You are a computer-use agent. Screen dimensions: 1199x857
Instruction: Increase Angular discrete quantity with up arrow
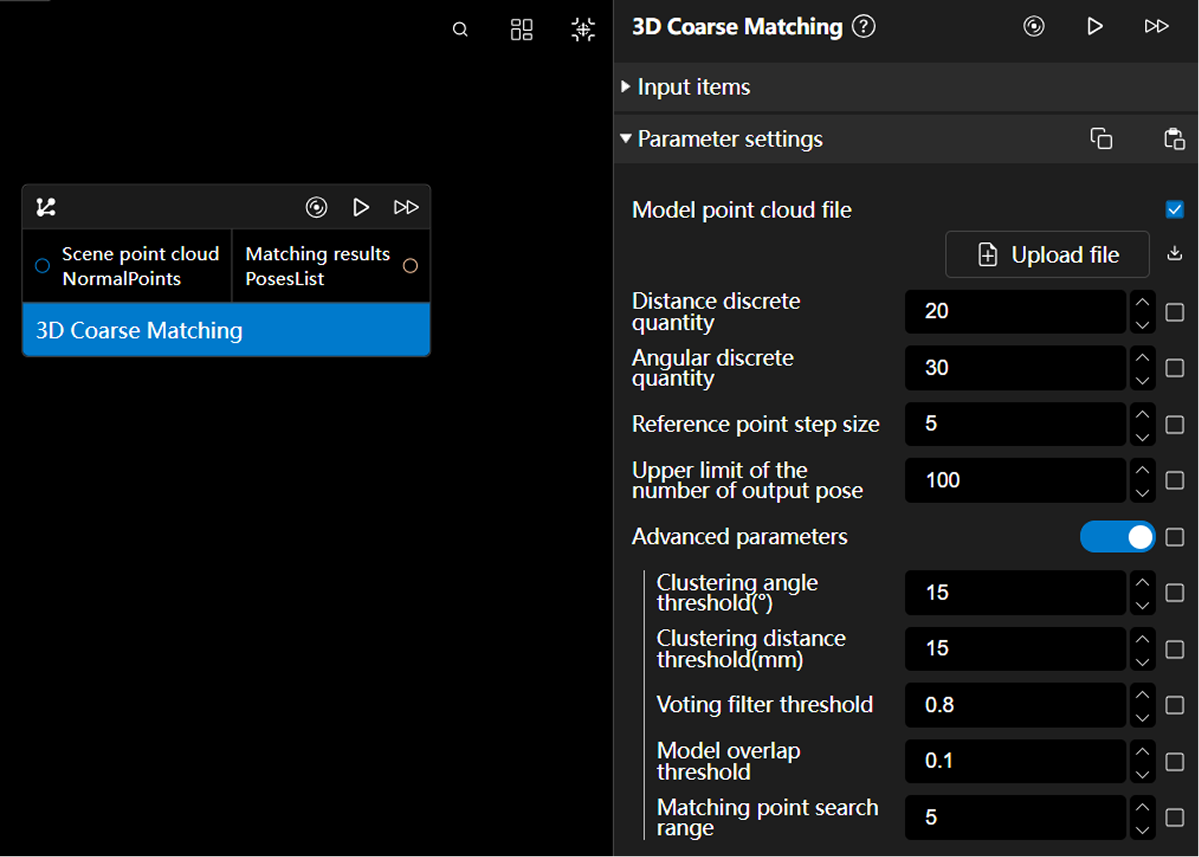[x=1142, y=357]
